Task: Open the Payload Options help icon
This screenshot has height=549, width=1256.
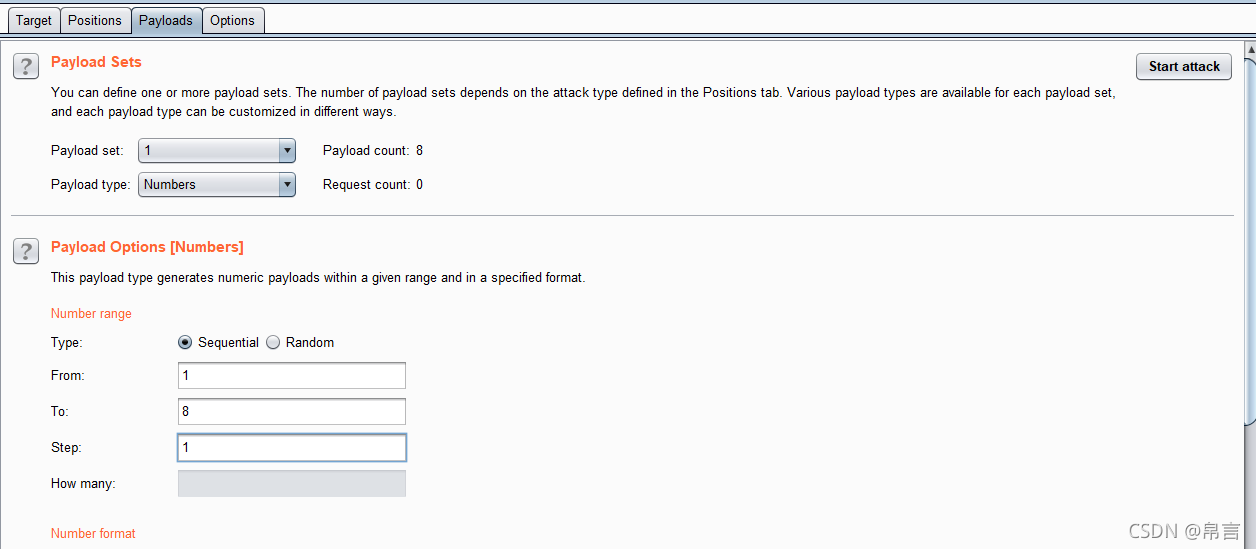Action: 26,252
